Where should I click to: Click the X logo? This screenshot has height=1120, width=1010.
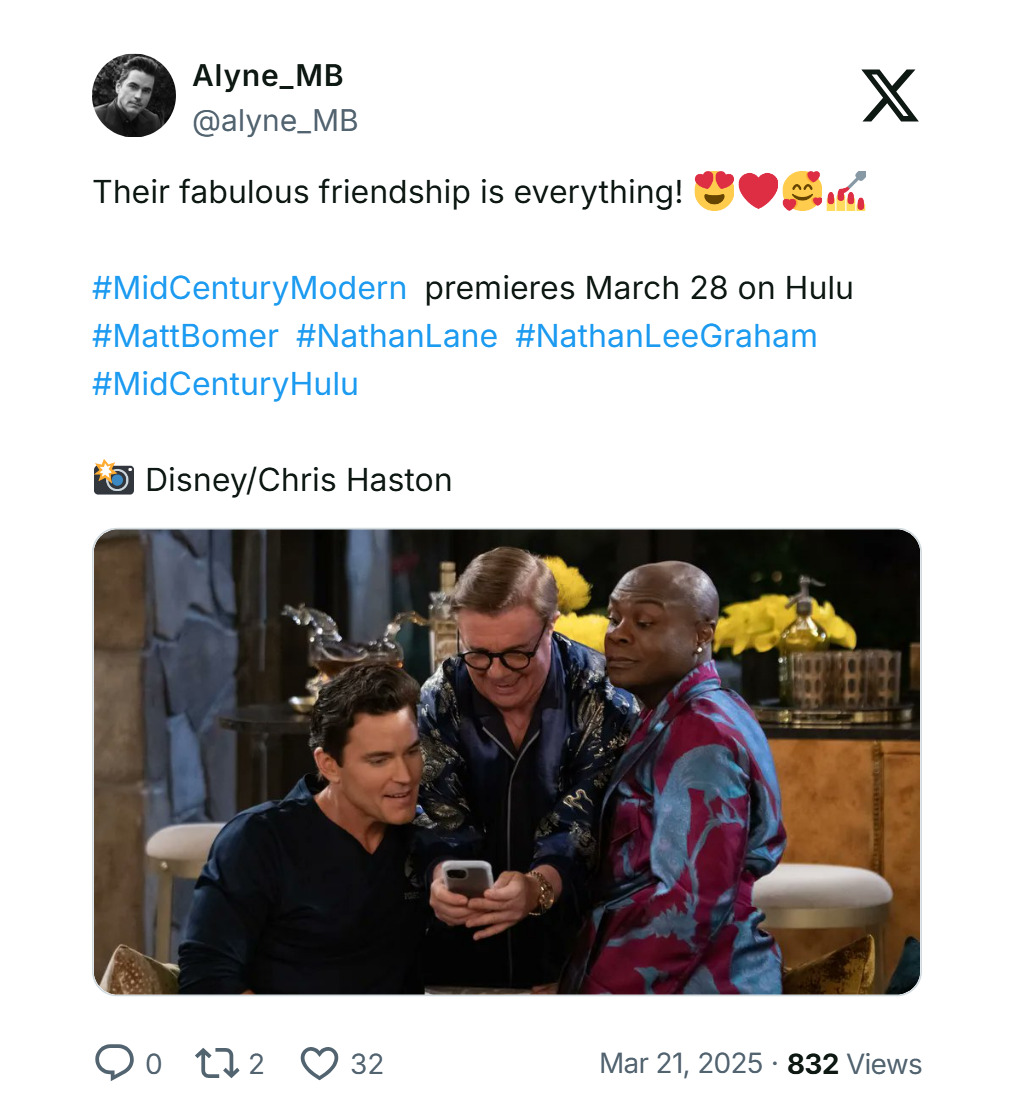click(889, 96)
